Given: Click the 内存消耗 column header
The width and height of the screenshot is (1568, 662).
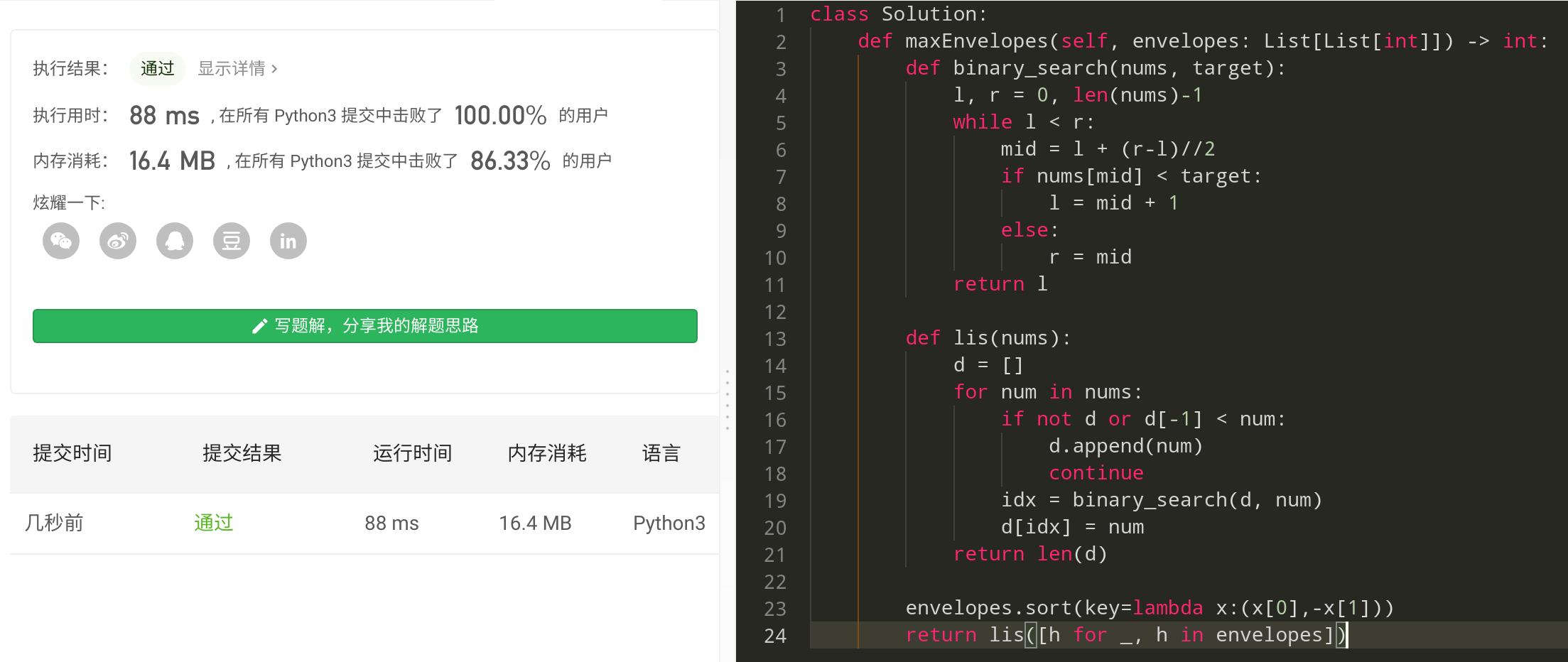Looking at the screenshot, I should coord(547,453).
